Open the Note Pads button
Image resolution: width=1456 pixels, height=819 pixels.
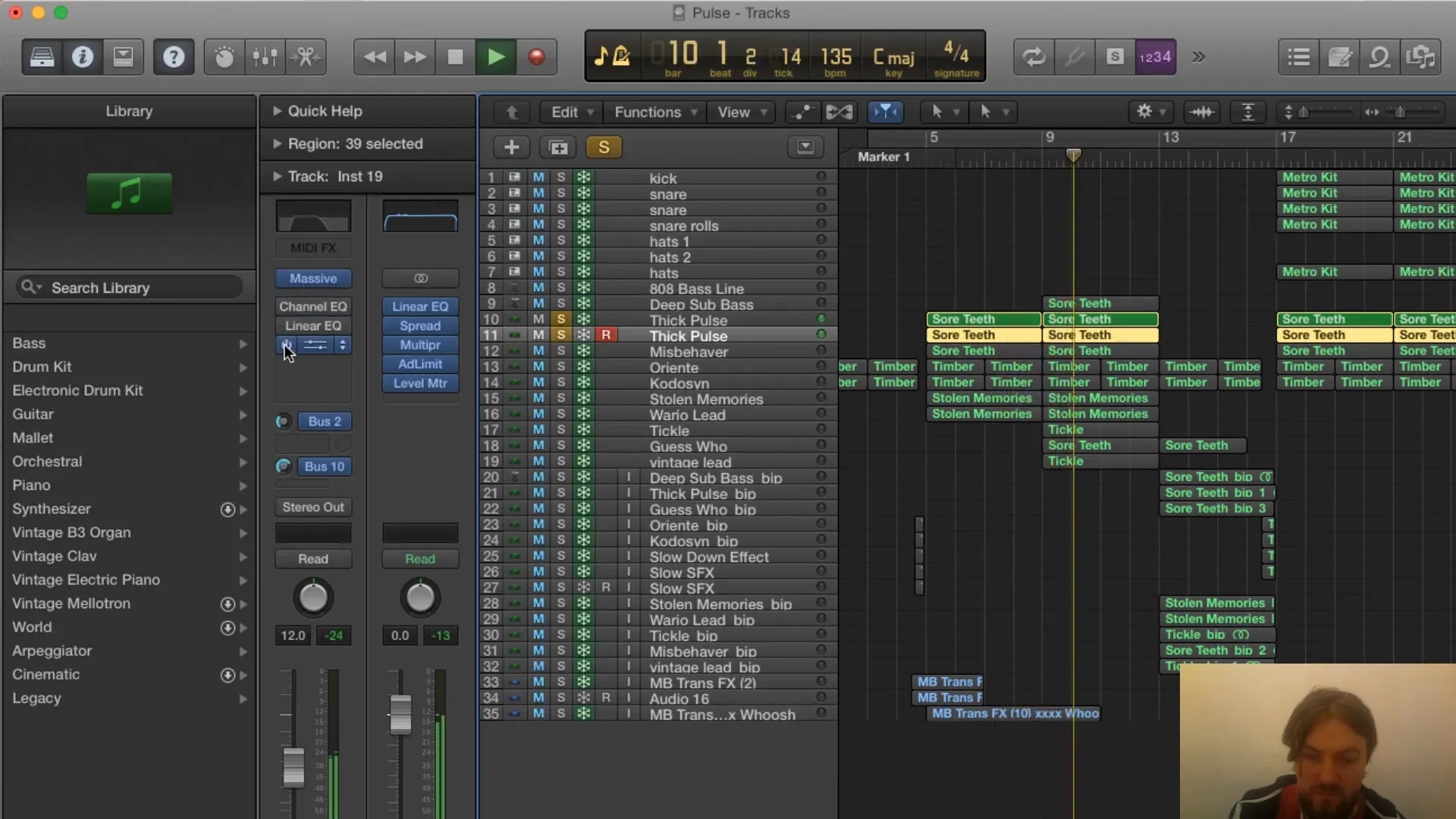click(x=1340, y=57)
